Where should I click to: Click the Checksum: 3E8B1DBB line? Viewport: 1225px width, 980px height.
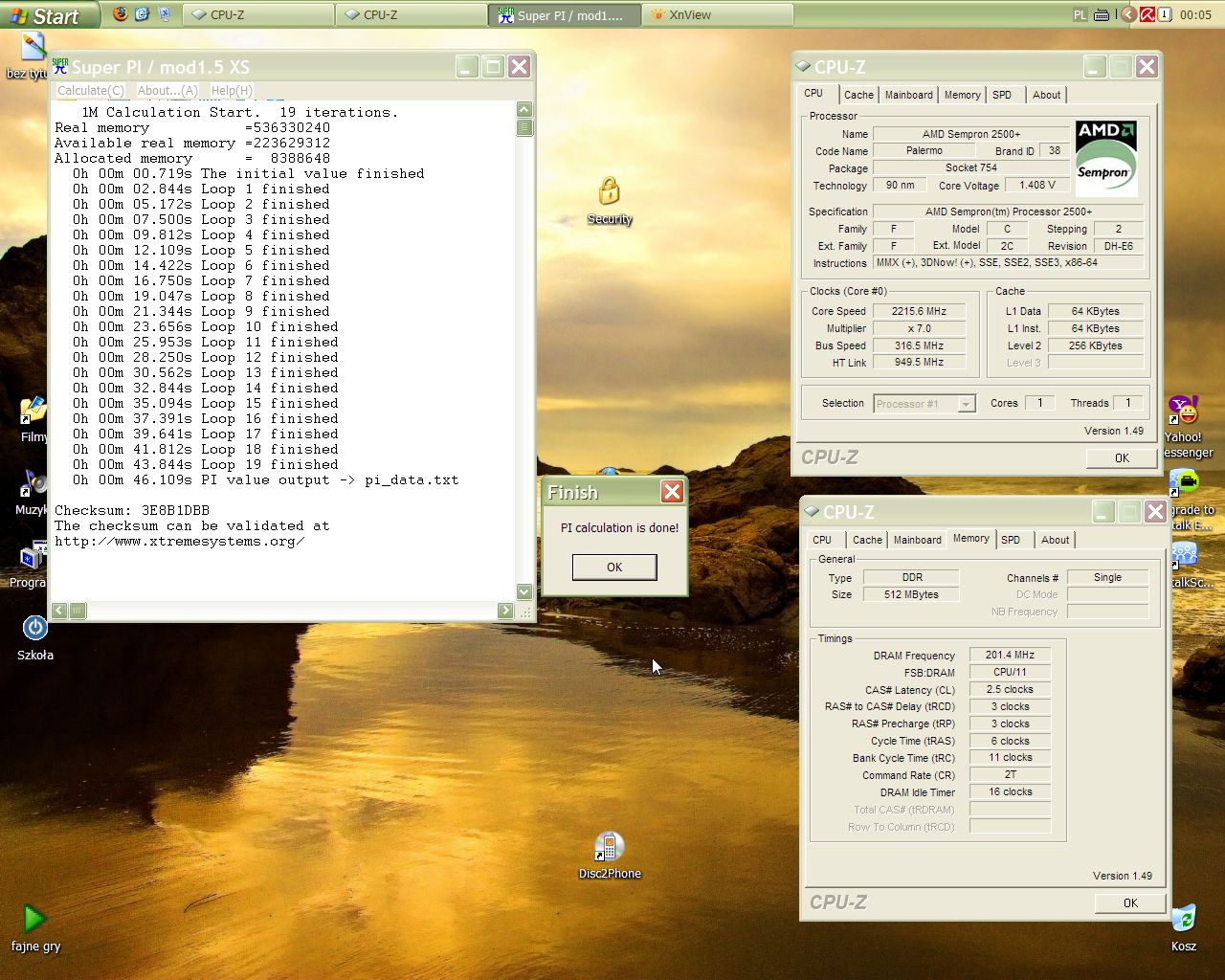132,510
